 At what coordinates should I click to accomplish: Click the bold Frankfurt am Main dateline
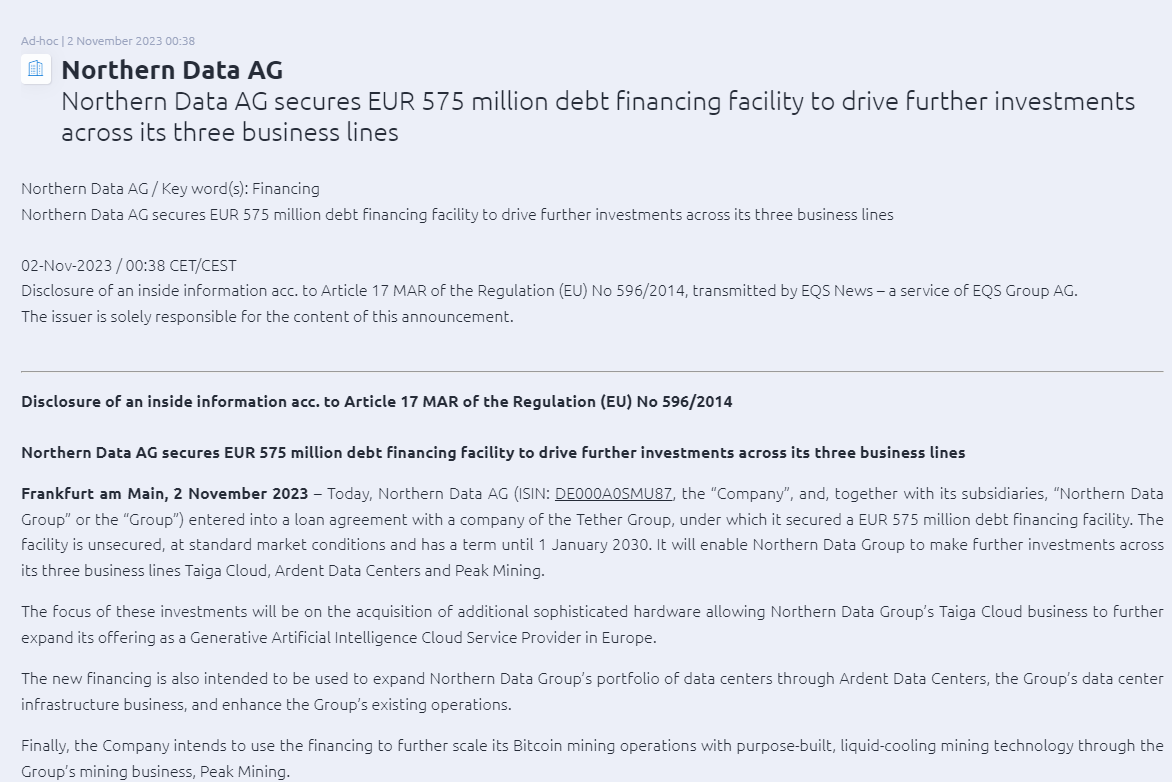[165, 493]
